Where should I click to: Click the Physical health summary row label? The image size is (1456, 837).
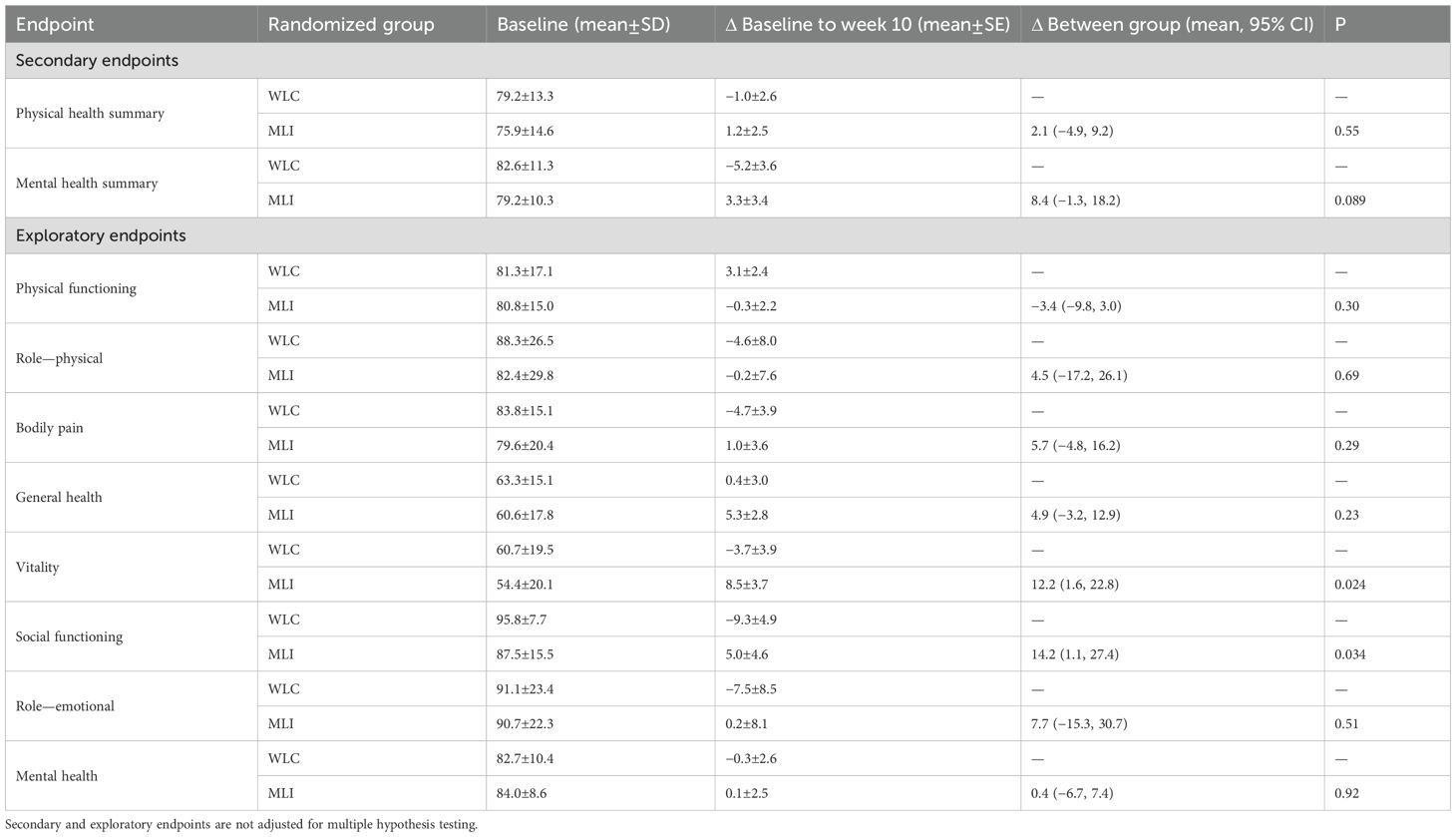pos(90,114)
